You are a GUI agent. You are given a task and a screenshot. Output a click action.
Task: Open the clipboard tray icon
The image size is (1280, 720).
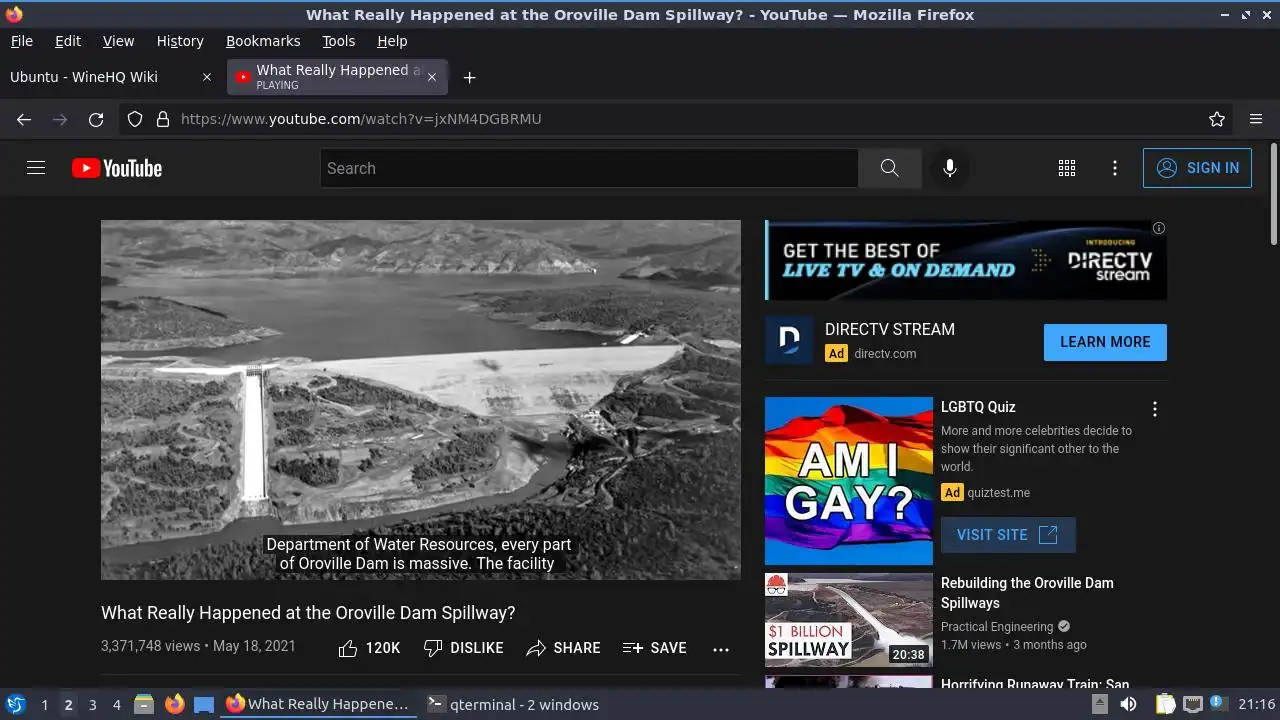point(1164,704)
